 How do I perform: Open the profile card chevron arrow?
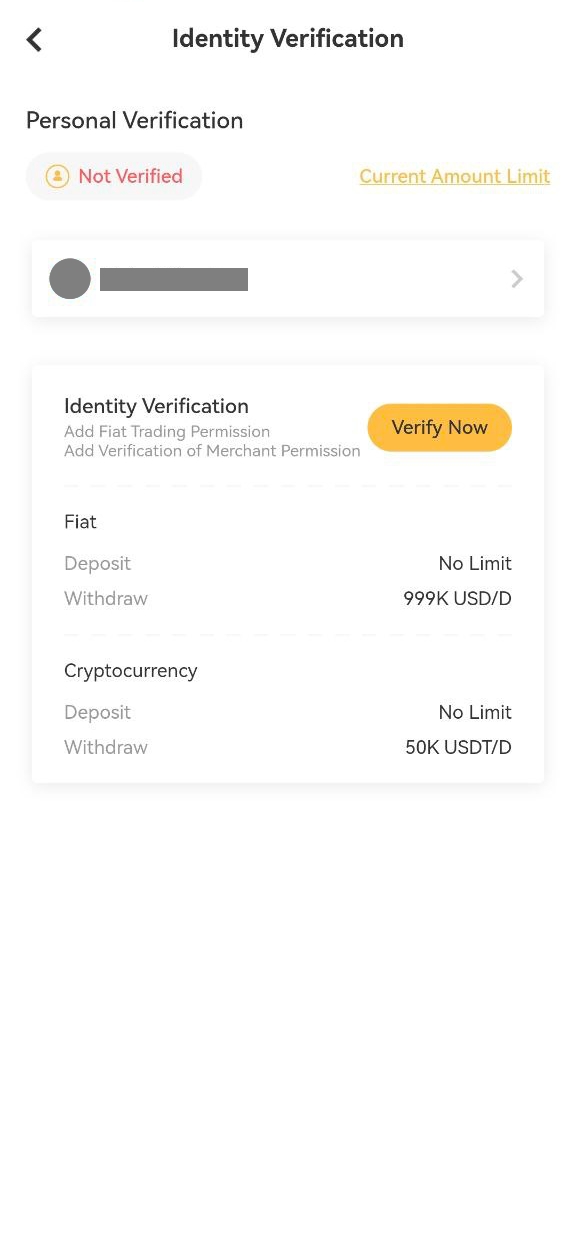coord(516,278)
